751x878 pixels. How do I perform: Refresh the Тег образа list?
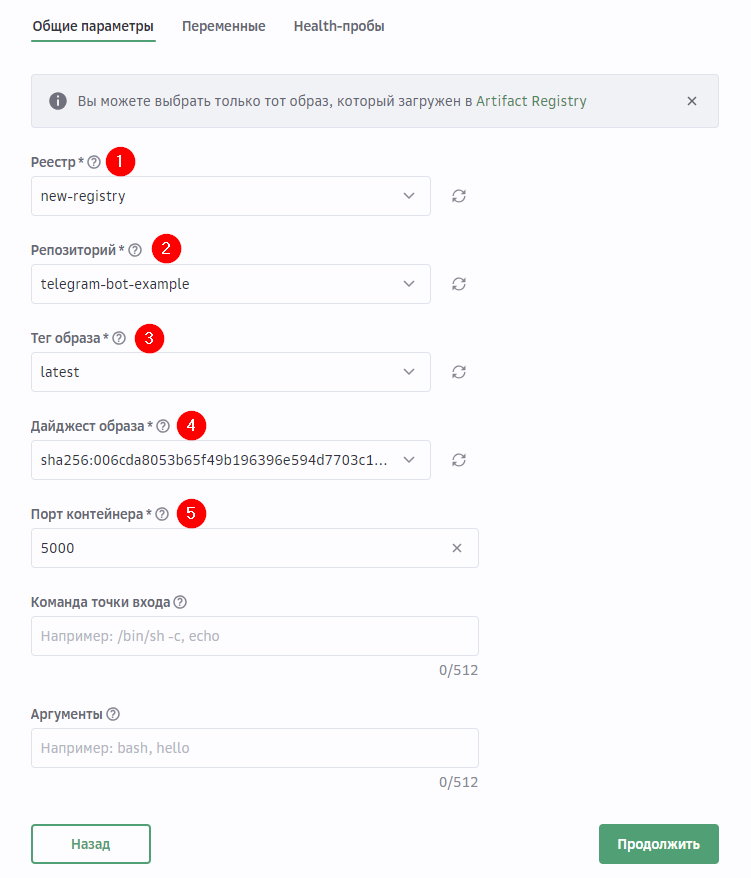pos(459,372)
